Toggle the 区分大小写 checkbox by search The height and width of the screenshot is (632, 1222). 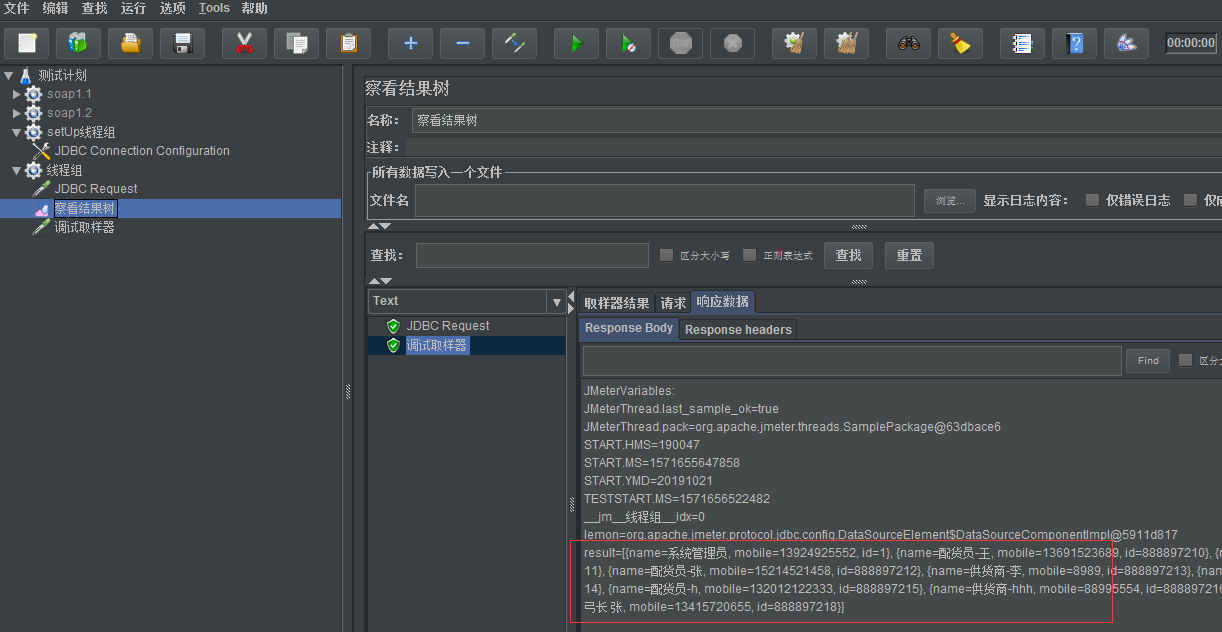(x=666, y=255)
